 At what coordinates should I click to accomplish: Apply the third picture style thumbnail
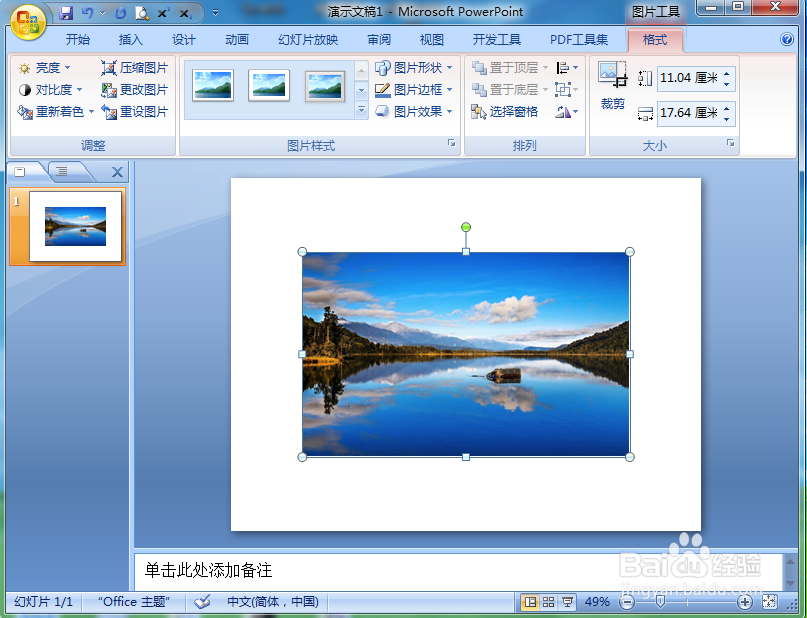325,86
